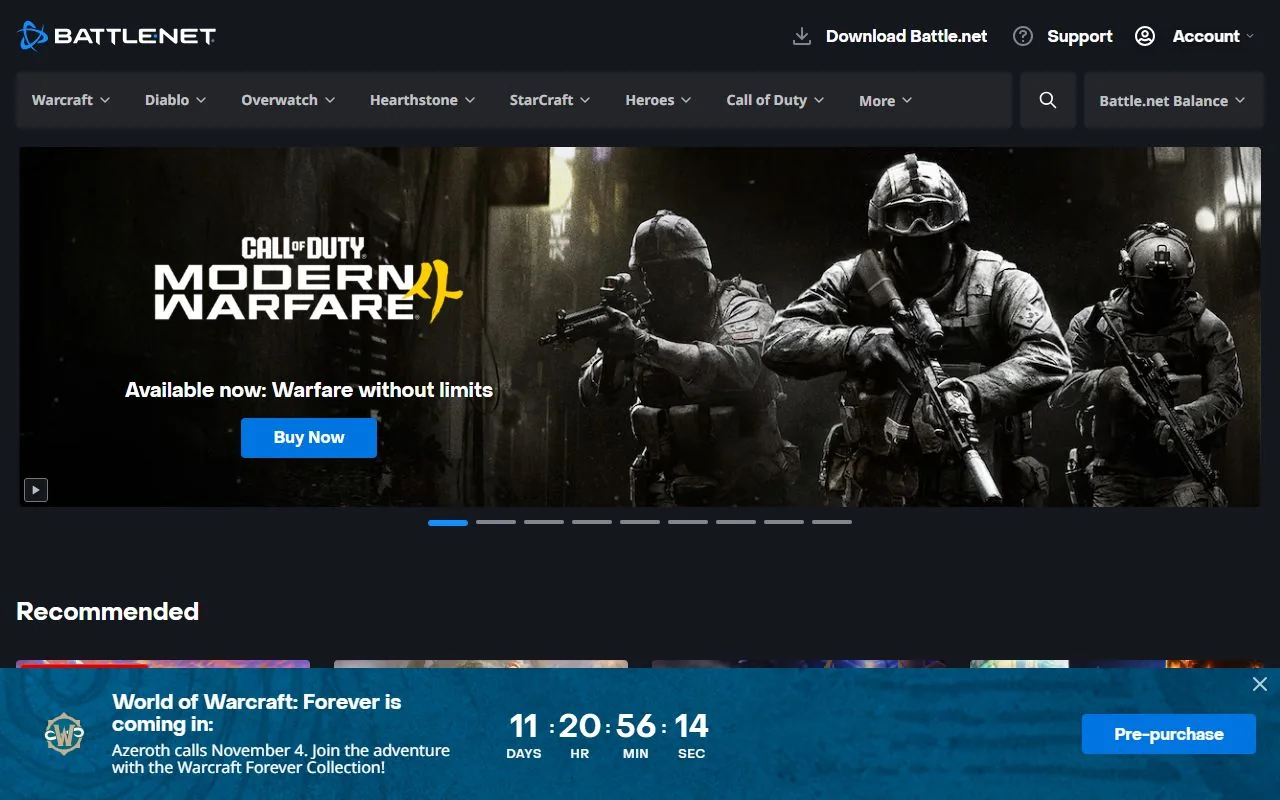Click the World of Warcraft emblem icon
The height and width of the screenshot is (800, 1280).
pos(65,734)
